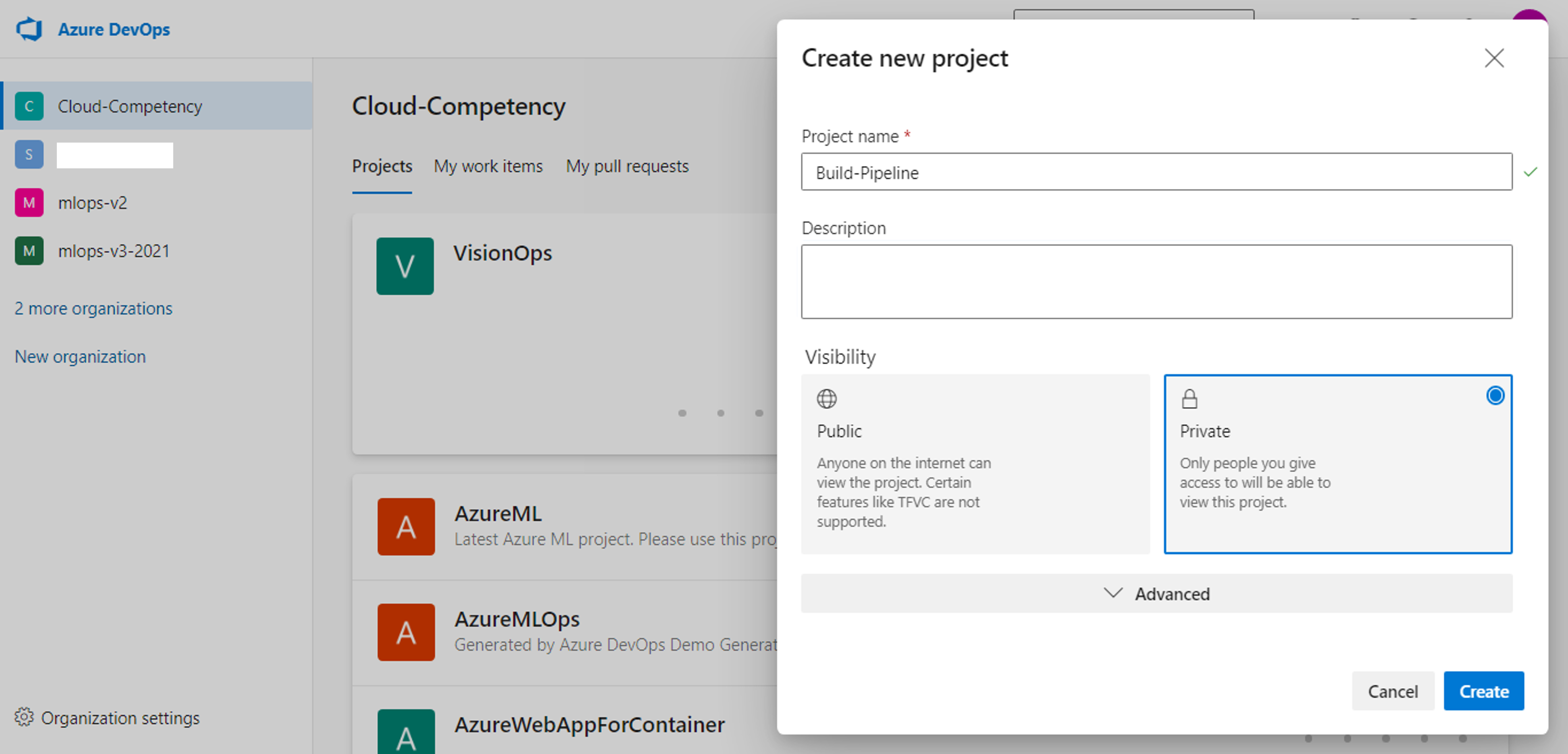Close the Create new project dialog
The width and height of the screenshot is (1568, 754).
pos(1494,58)
